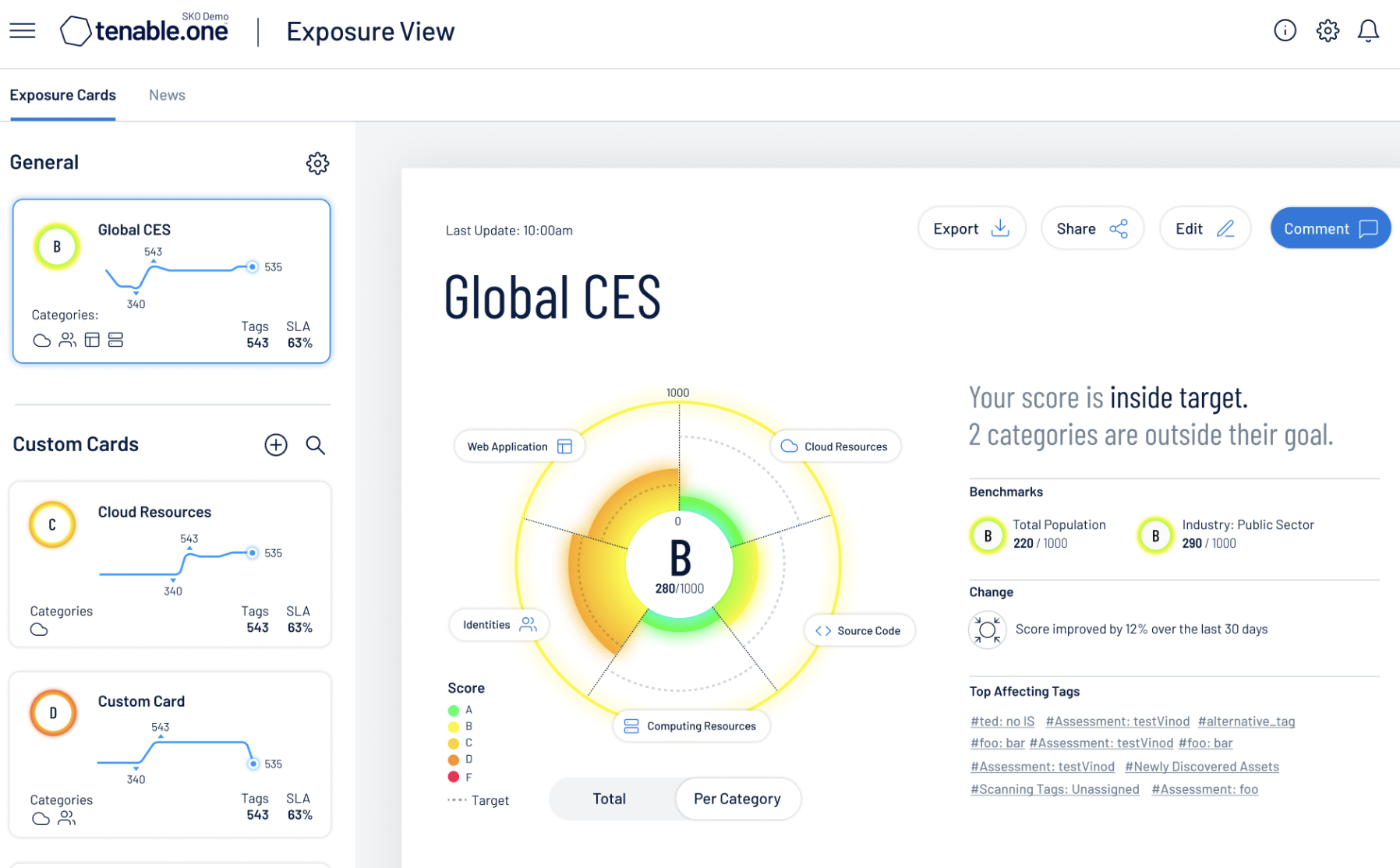Open the Custom Card exposure card

[x=170, y=754]
